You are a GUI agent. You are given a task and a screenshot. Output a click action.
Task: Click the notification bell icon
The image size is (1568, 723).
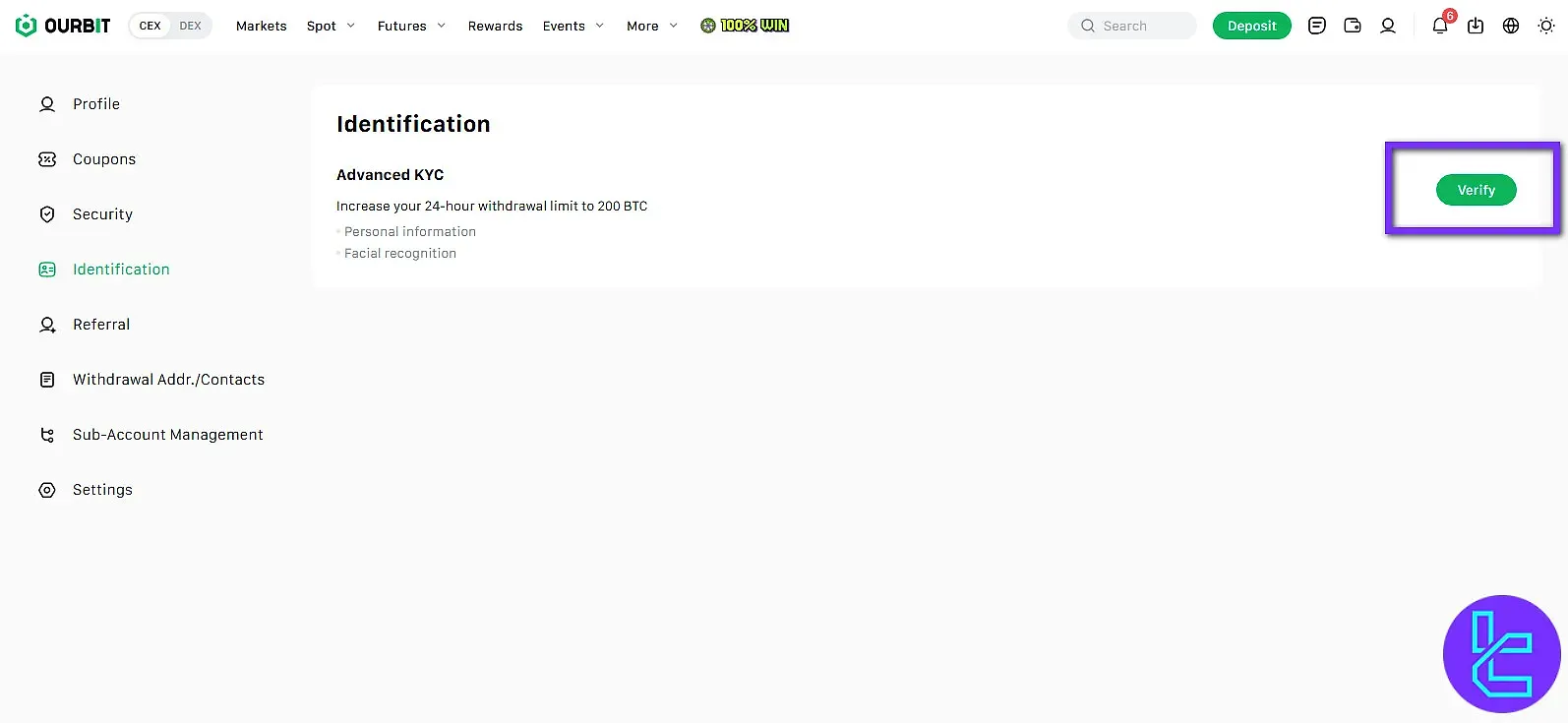(1439, 27)
